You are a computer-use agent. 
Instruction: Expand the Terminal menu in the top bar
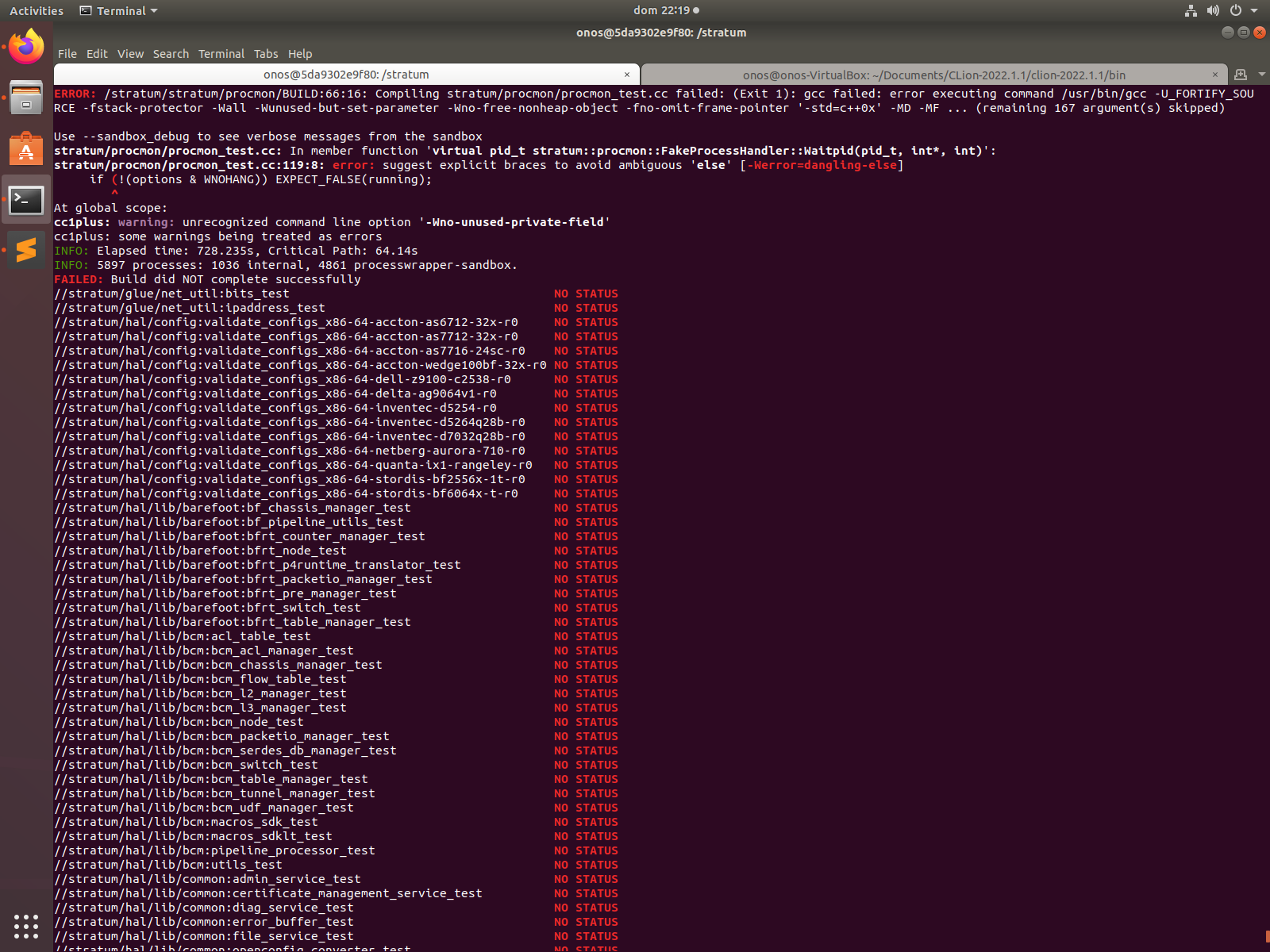(x=117, y=10)
